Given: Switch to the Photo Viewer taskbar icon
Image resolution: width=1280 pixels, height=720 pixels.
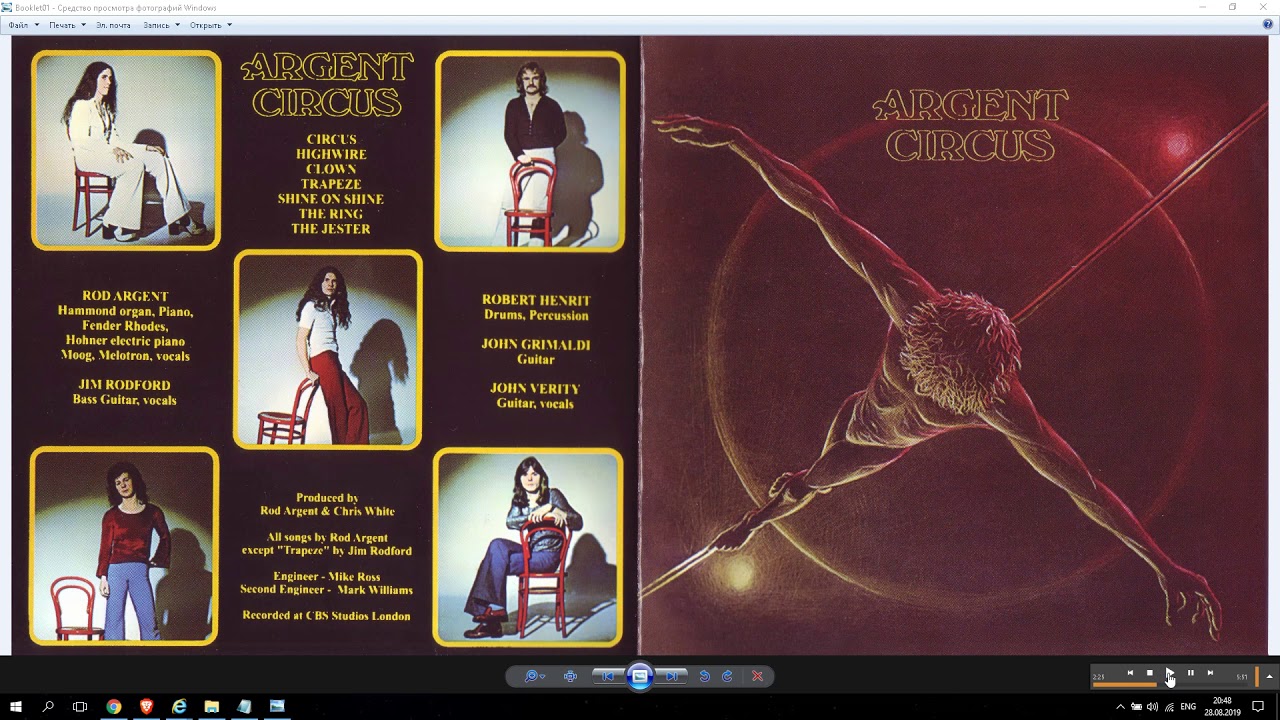Looking at the screenshot, I should tap(277, 706).
